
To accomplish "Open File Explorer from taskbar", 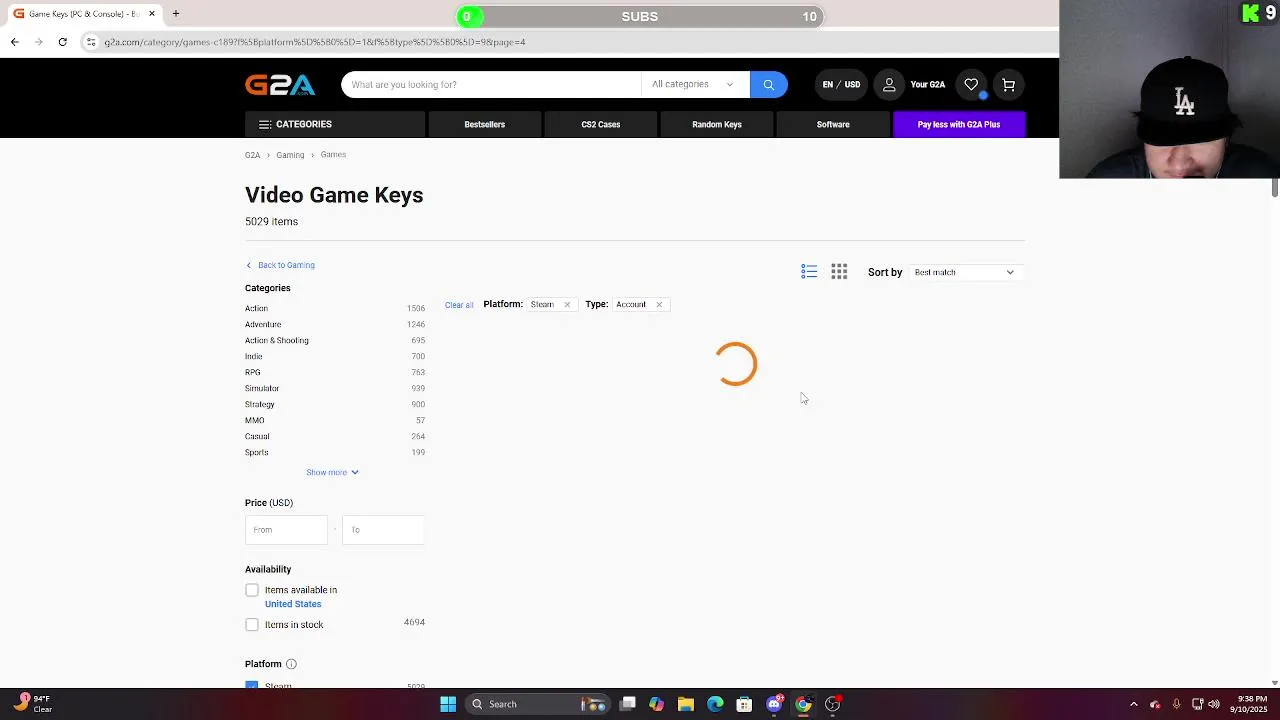I will pyautogui.click(x=686, y=704).
